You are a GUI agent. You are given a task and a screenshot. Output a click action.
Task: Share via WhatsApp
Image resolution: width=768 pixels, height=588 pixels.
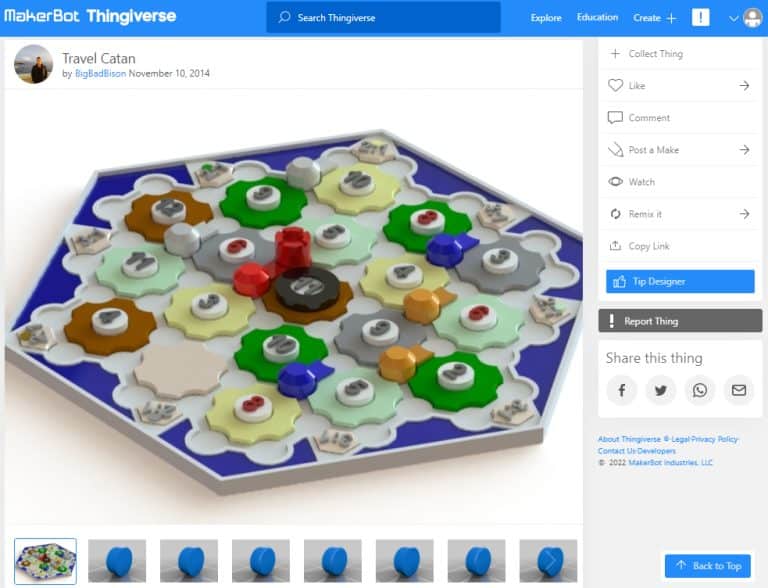click(x=700, y=390)
